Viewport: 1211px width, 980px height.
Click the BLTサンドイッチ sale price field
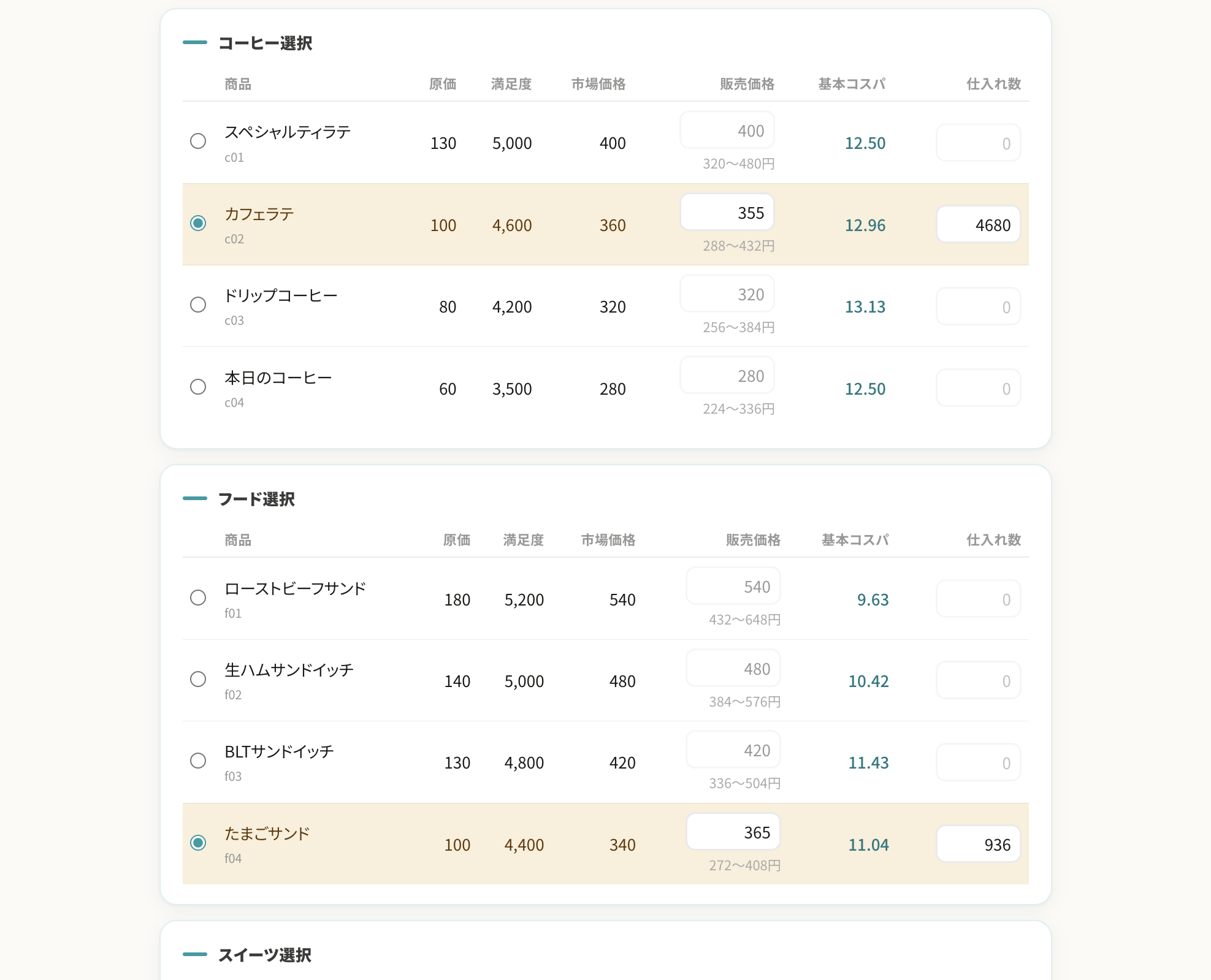[733, 750]
